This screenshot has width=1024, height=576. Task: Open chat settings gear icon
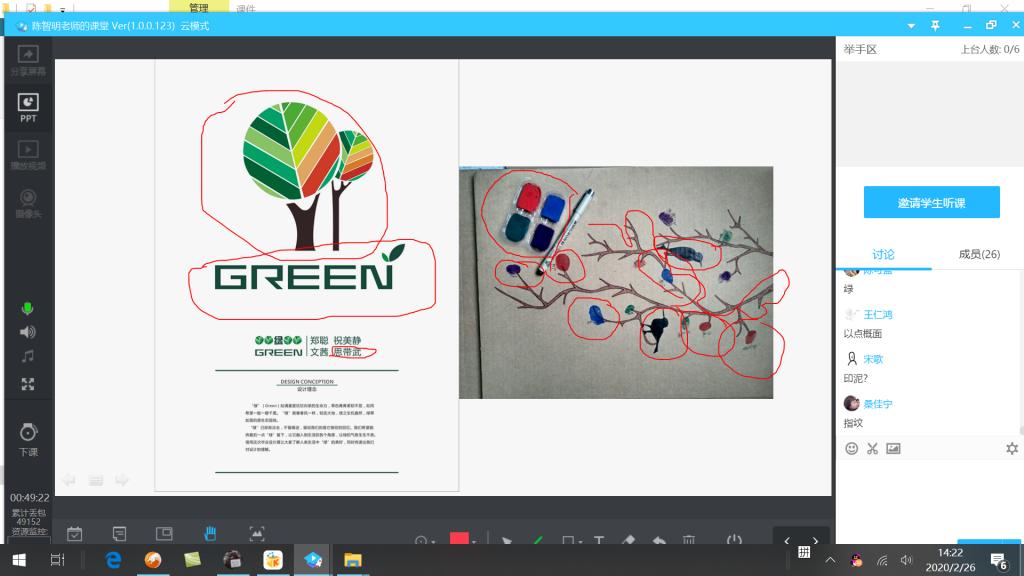click(1011, 449)
